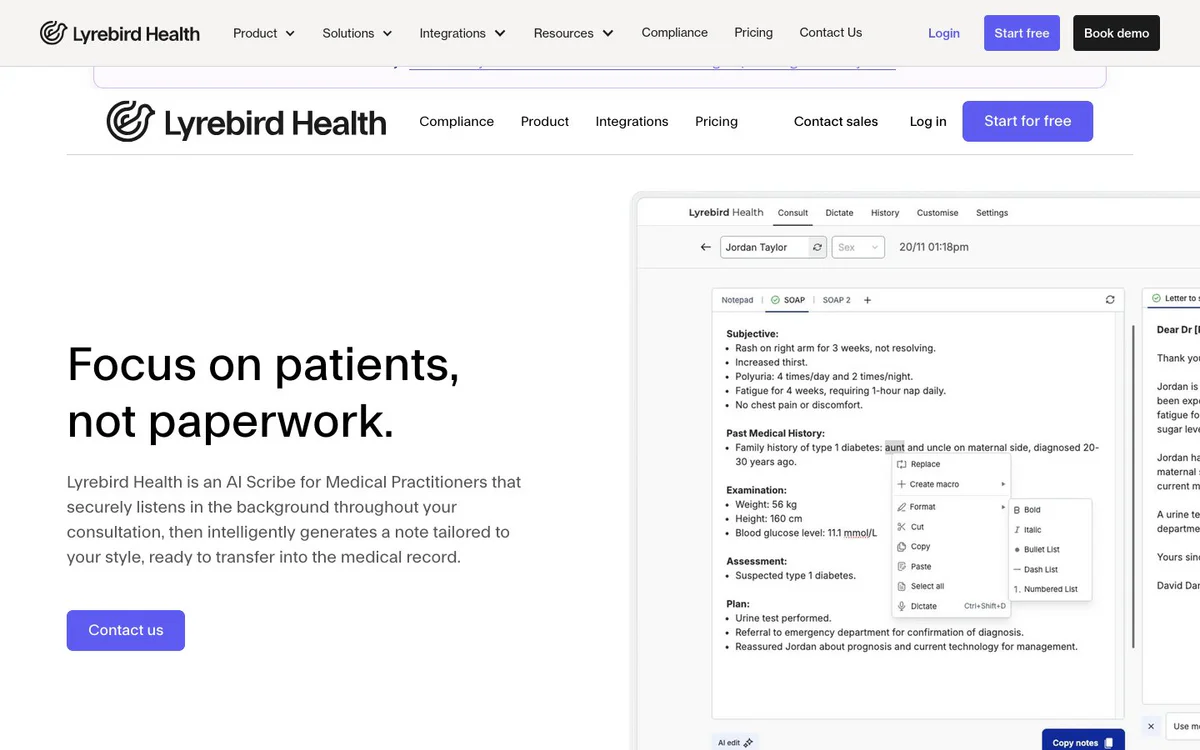This screenshot has width=1200, height=750.
Task: Click the highlighted word "aunt"
Action: [894, 448]
